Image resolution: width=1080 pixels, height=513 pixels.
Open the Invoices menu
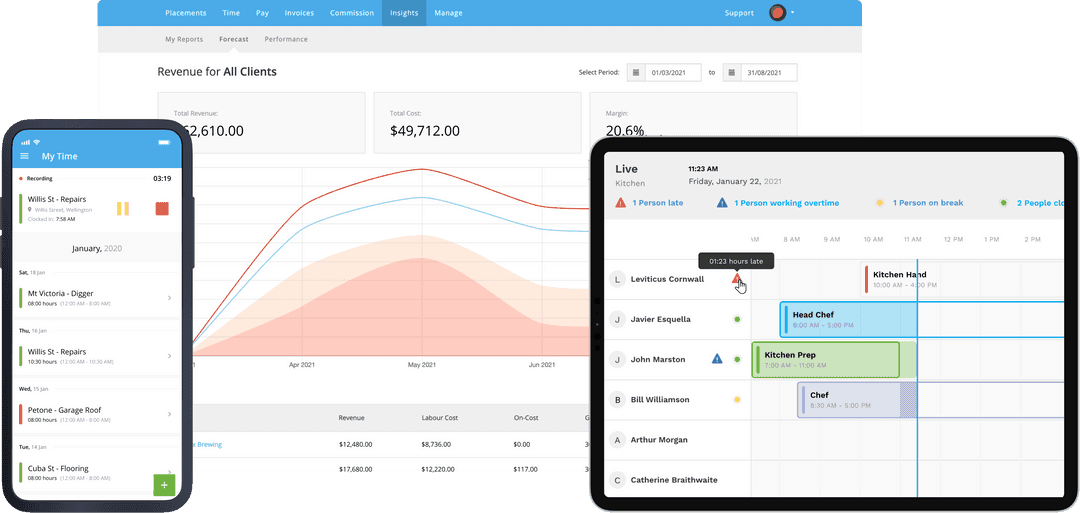tap(298, 13)
